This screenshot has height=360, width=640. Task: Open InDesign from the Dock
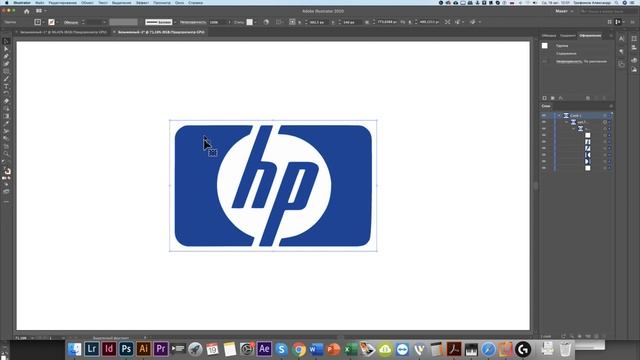pyautogui.click(x=109, y=349)
